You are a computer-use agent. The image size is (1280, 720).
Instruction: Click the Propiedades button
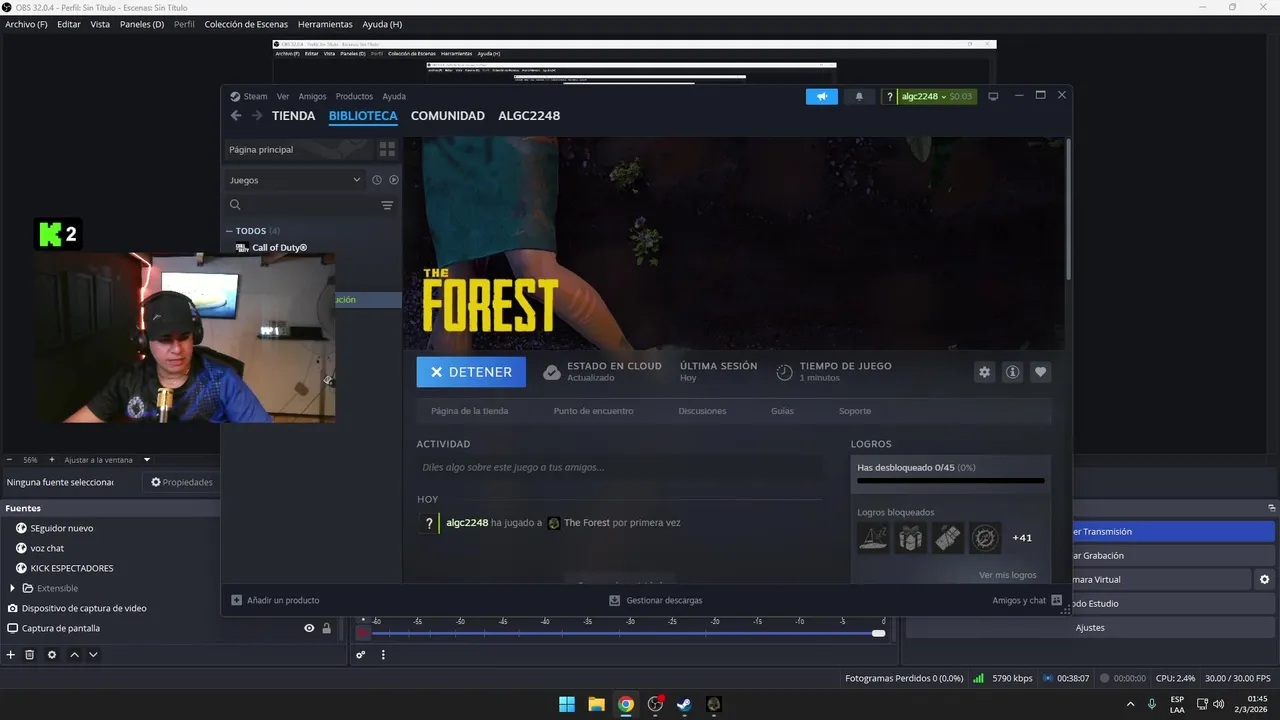click(182, 482)
